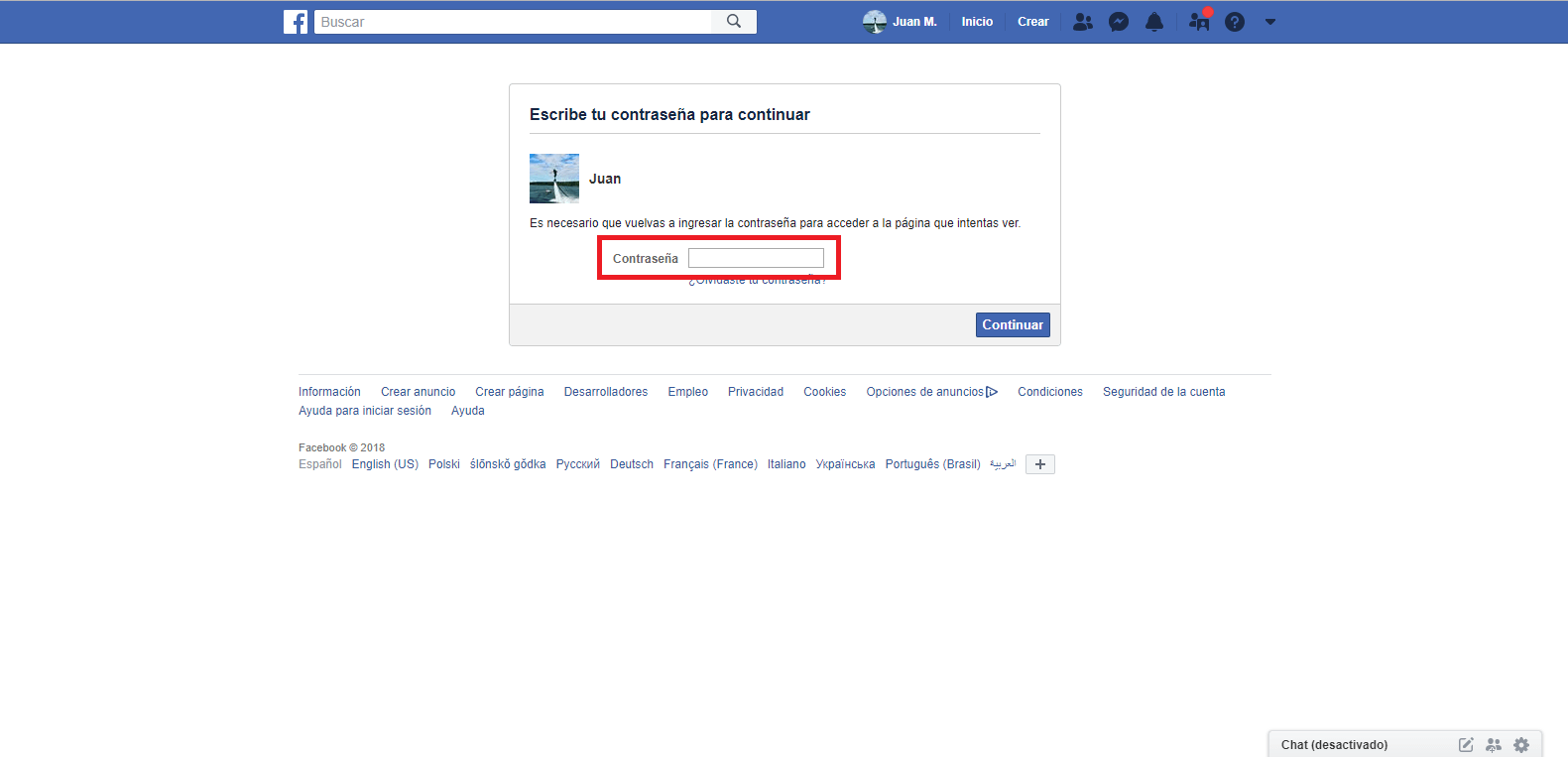Switch language to ślōnskŏ gŏdka

508,464
